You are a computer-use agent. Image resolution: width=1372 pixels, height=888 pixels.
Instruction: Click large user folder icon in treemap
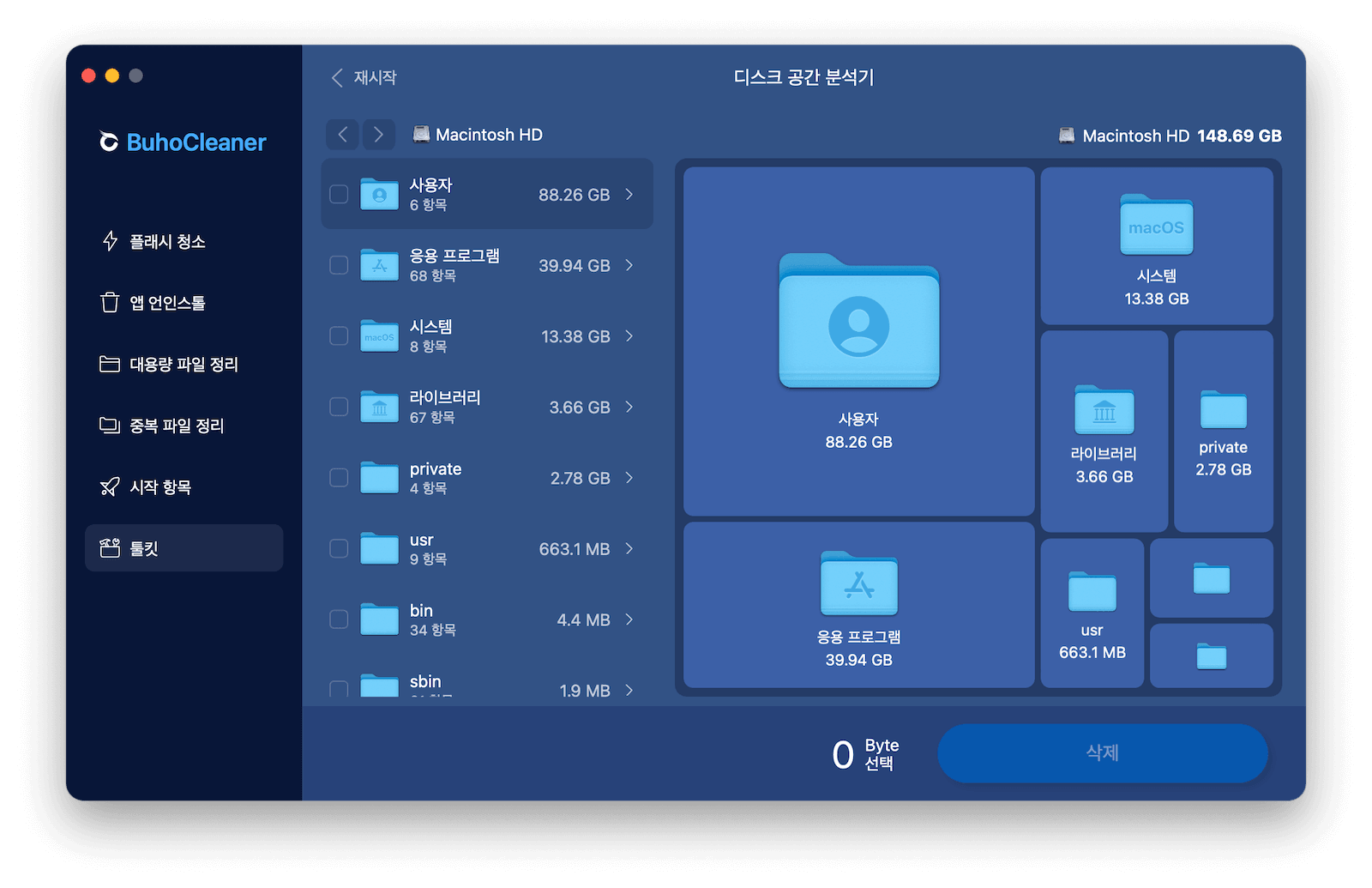pyautogui.click(x=858, y=321)
